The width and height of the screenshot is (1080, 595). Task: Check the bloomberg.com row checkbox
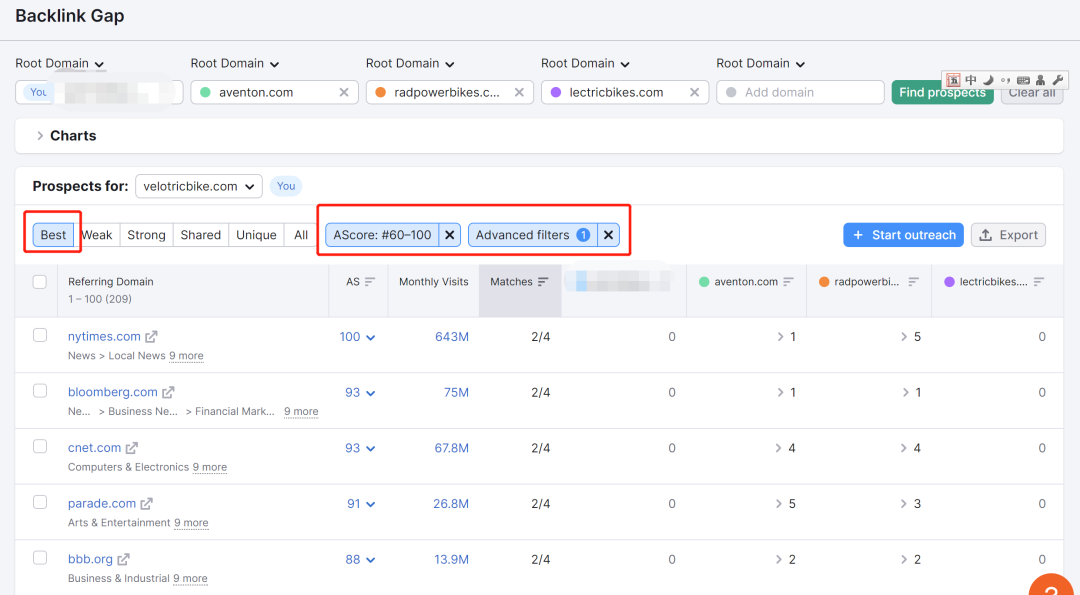click(x=40, y=391)
